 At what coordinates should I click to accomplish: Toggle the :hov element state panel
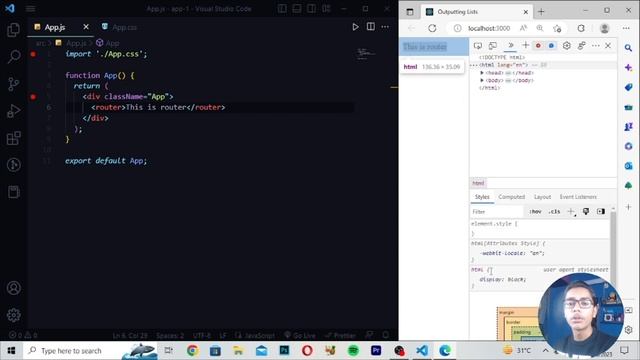535,211
